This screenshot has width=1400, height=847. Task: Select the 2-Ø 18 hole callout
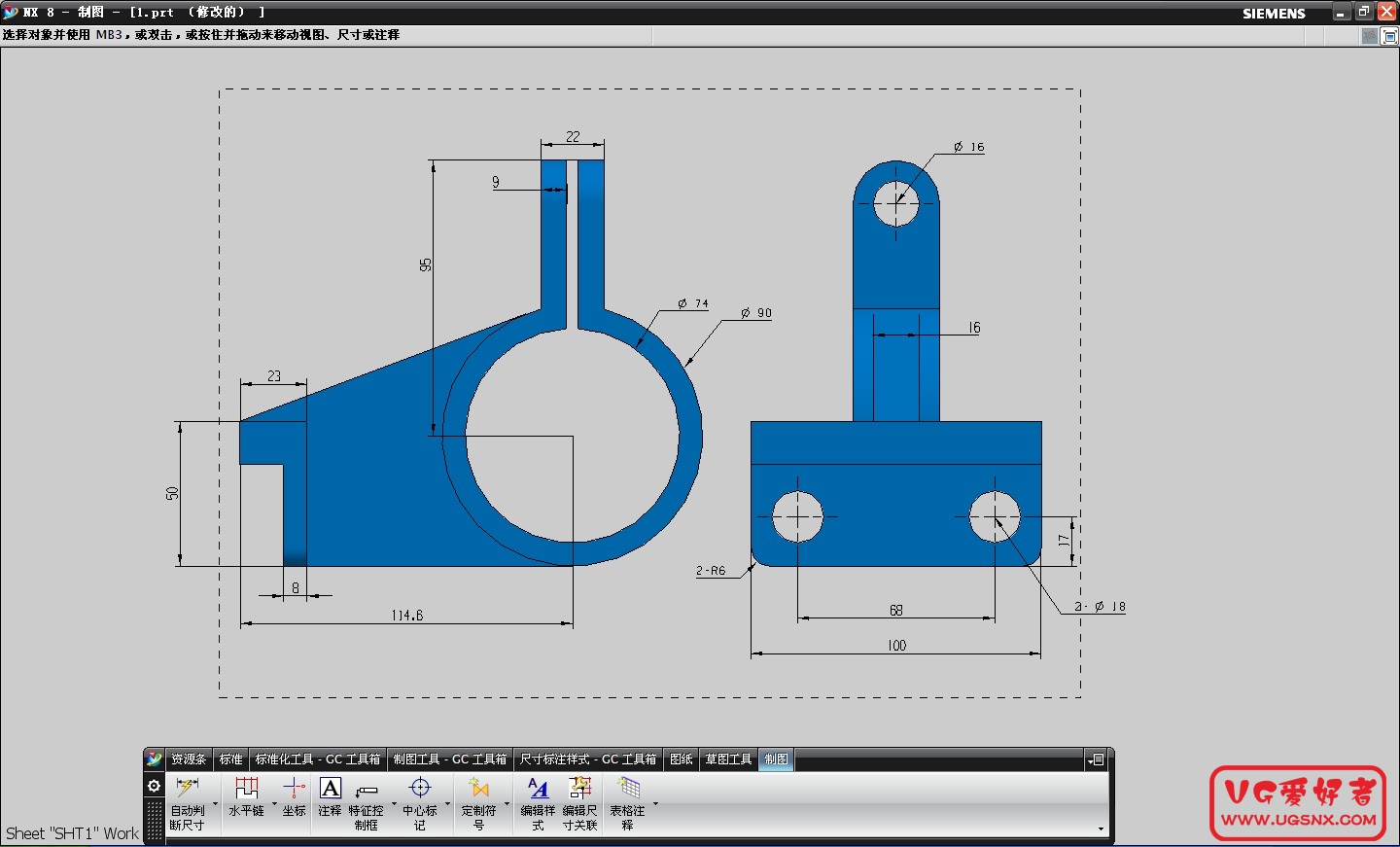[x=1100, y=607]
